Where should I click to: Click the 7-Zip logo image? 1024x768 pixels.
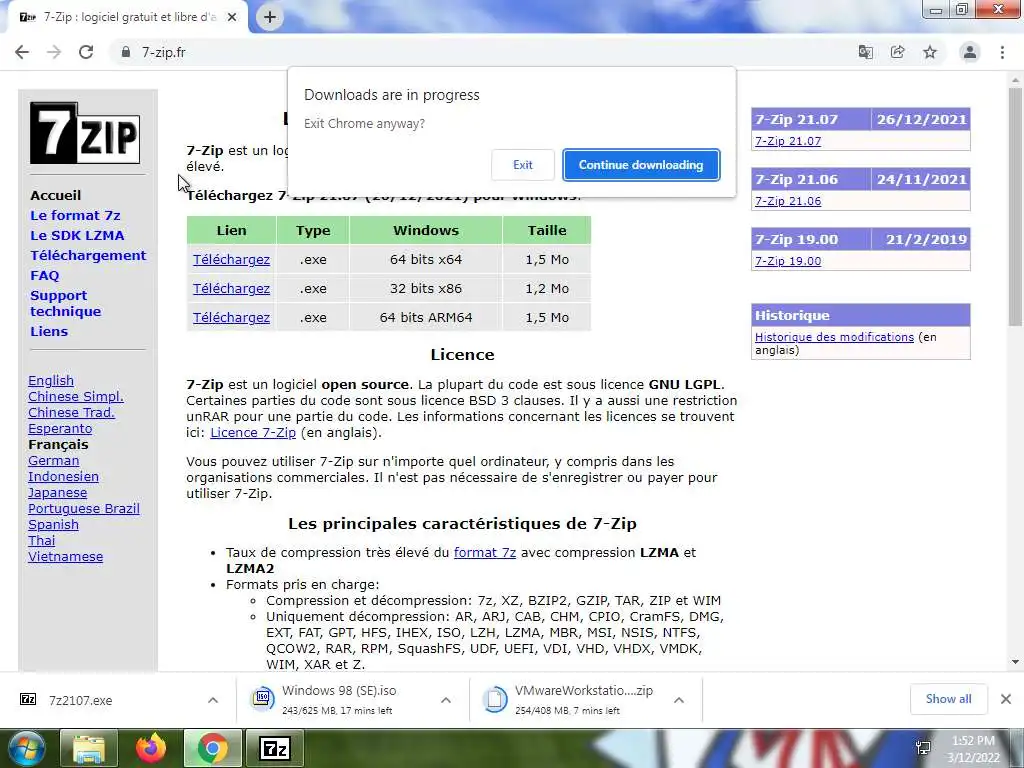[85, 133]
